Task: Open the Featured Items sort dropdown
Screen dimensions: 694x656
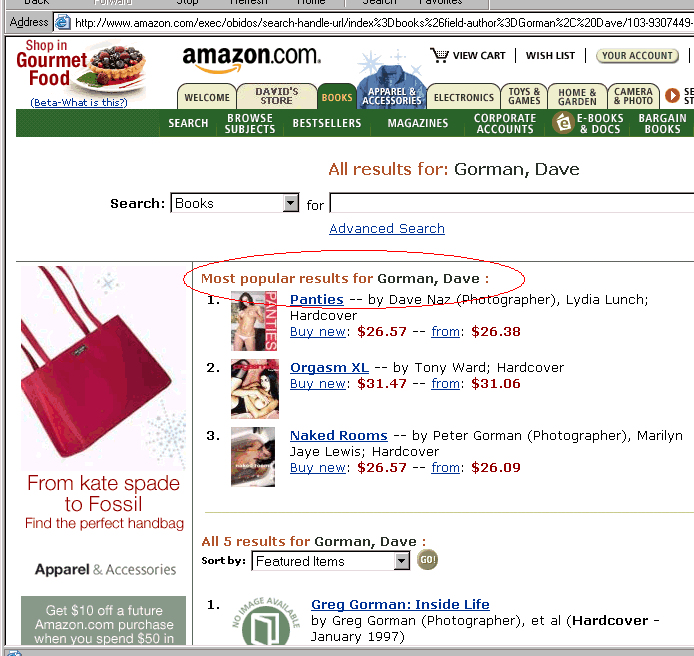Action: coord(401,561)
